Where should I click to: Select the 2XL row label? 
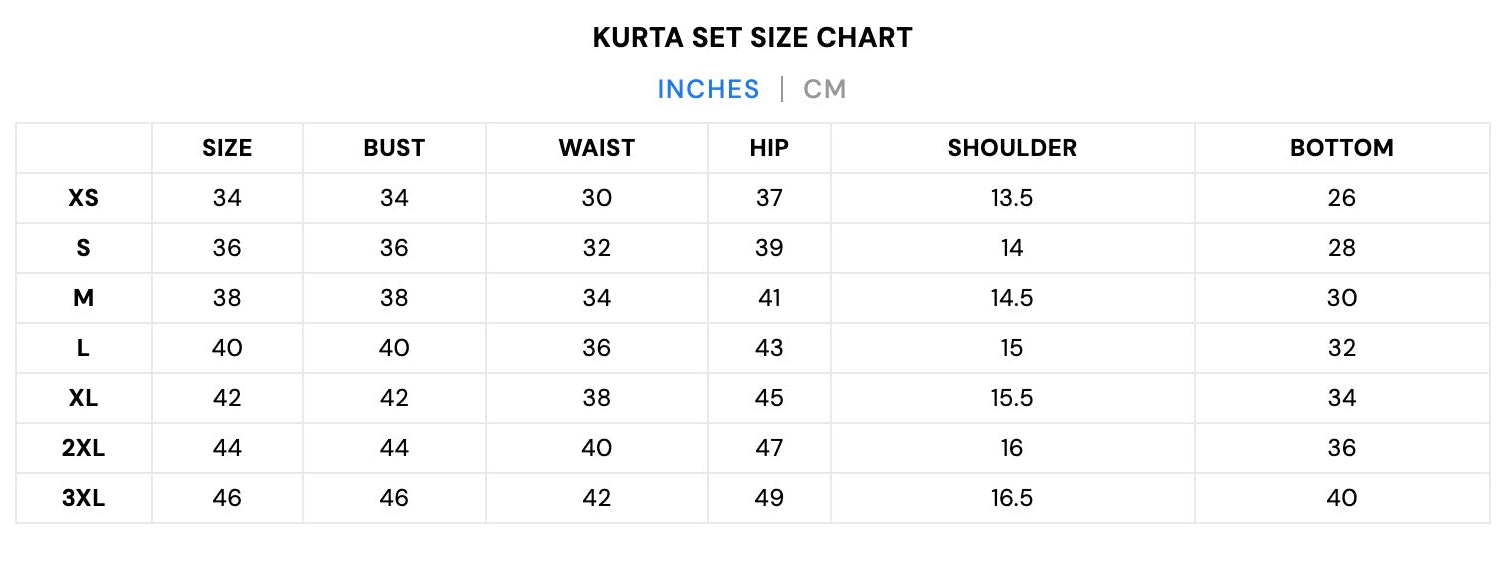(x=83, y=448)
